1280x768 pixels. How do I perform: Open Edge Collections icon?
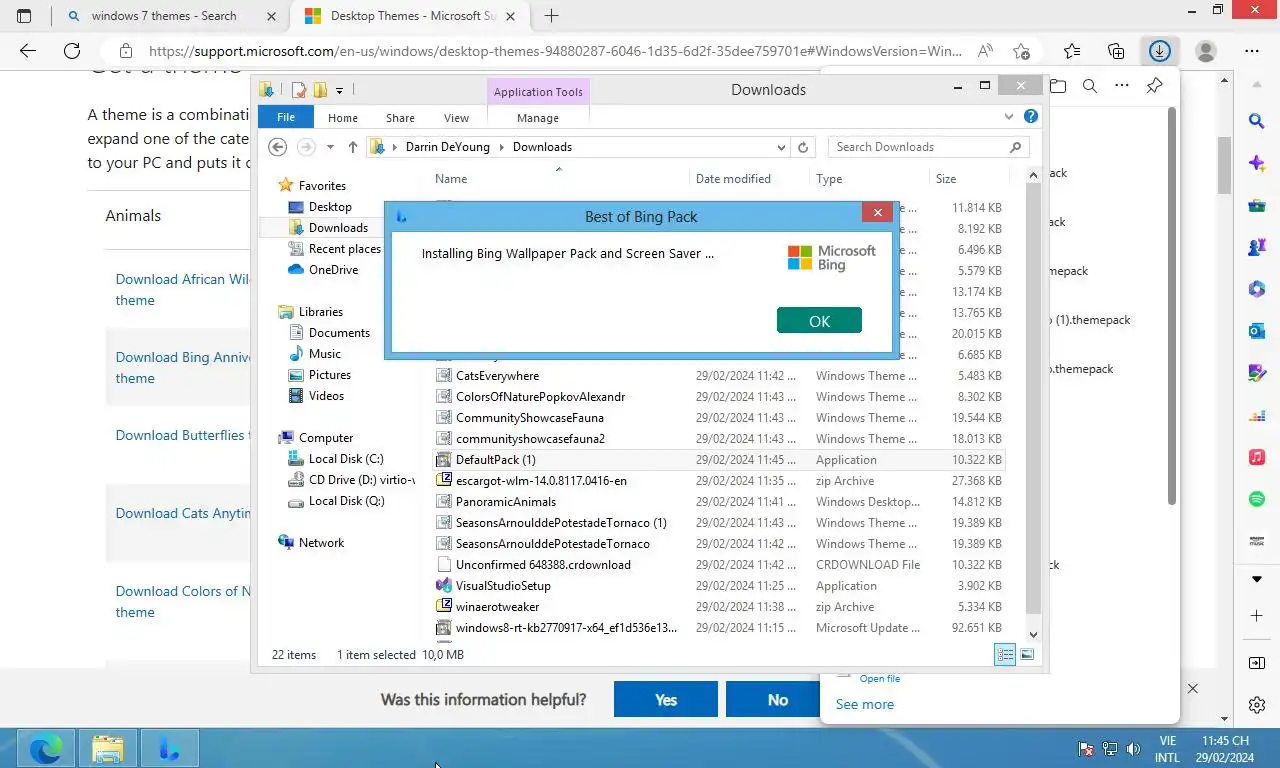point(1116,51)
